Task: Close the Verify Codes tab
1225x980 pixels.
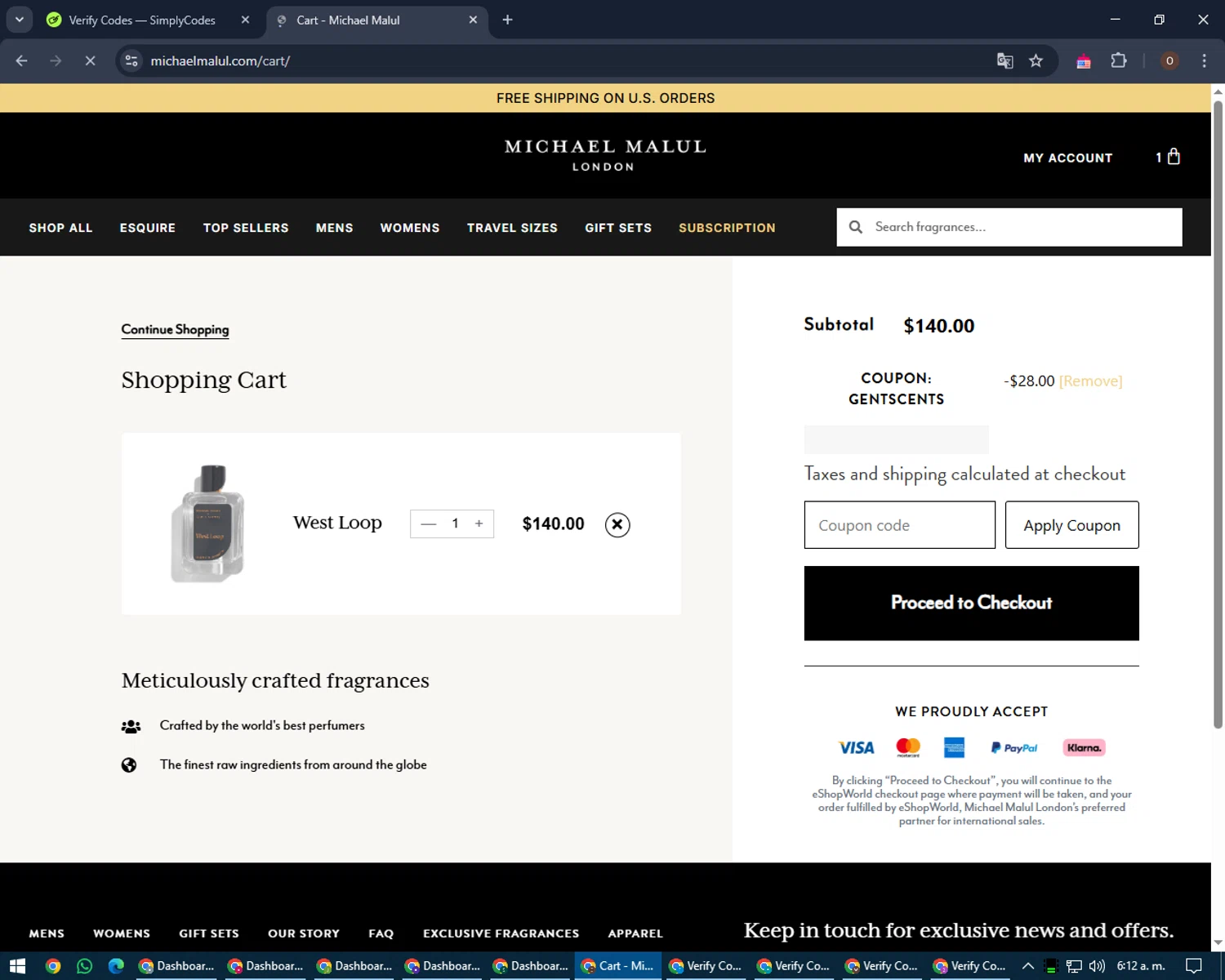Action: coord(245,20)
